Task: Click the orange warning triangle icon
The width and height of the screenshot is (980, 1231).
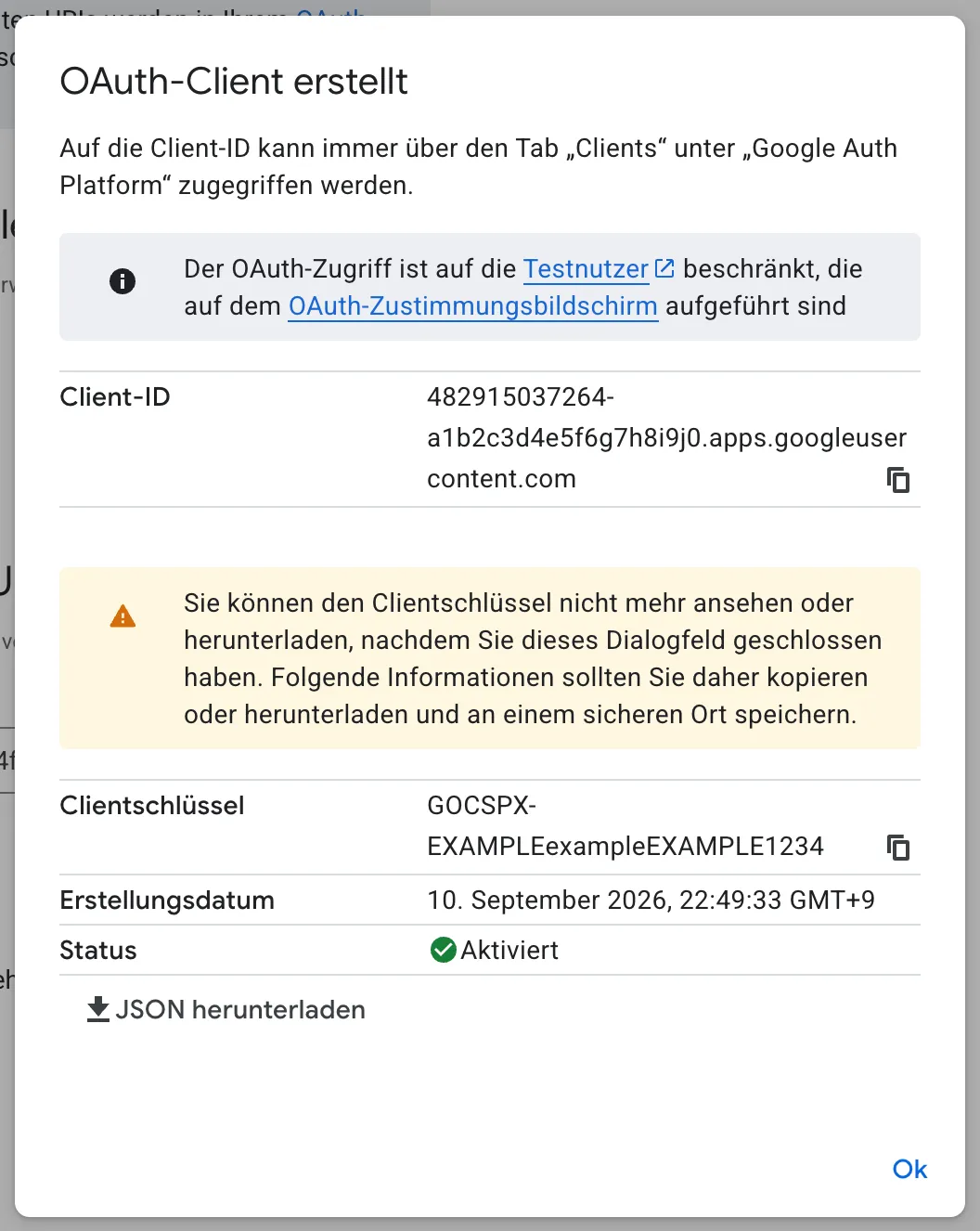Action: [122, 616]
